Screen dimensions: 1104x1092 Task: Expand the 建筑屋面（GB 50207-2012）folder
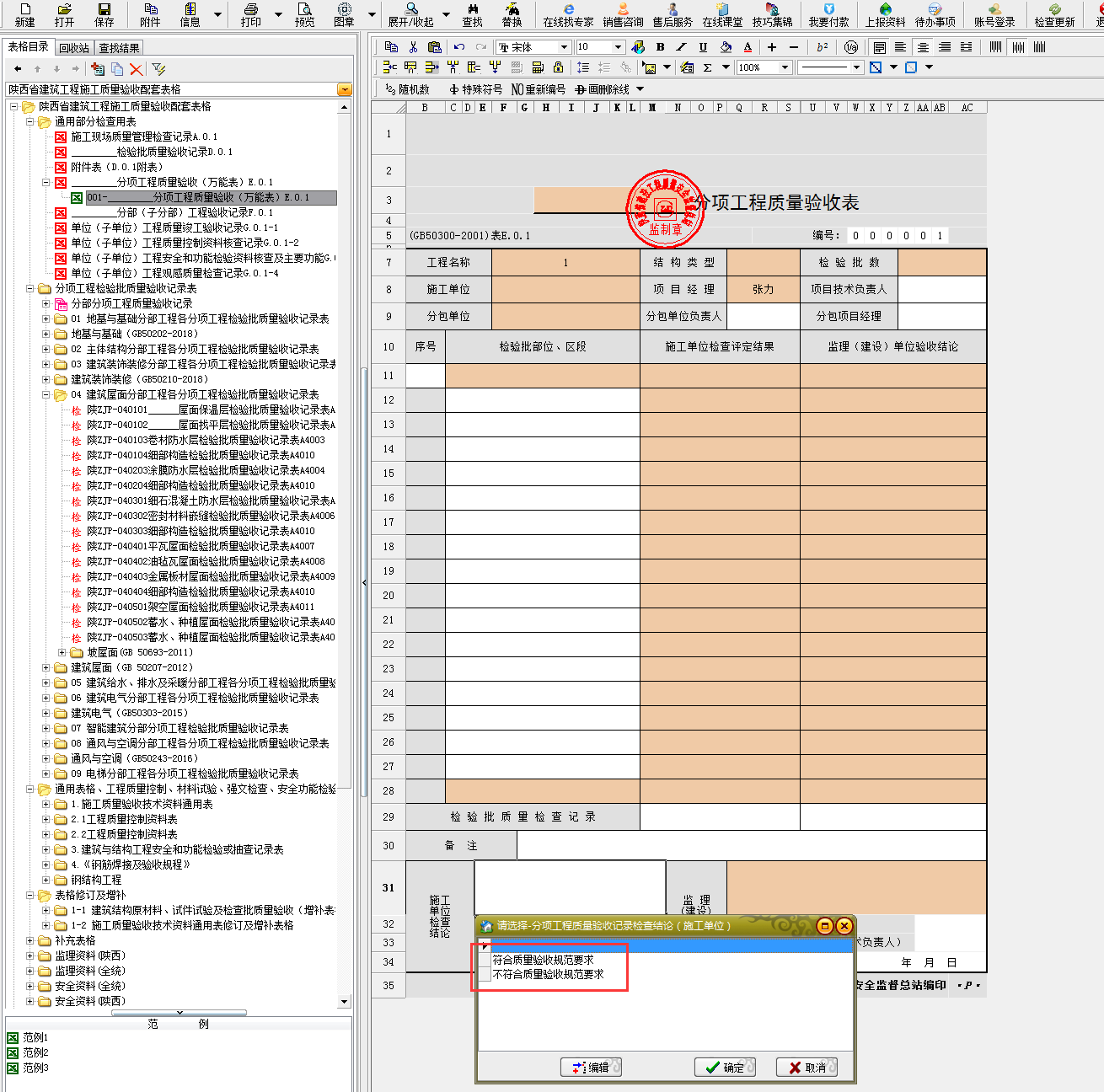pos(46,667)
